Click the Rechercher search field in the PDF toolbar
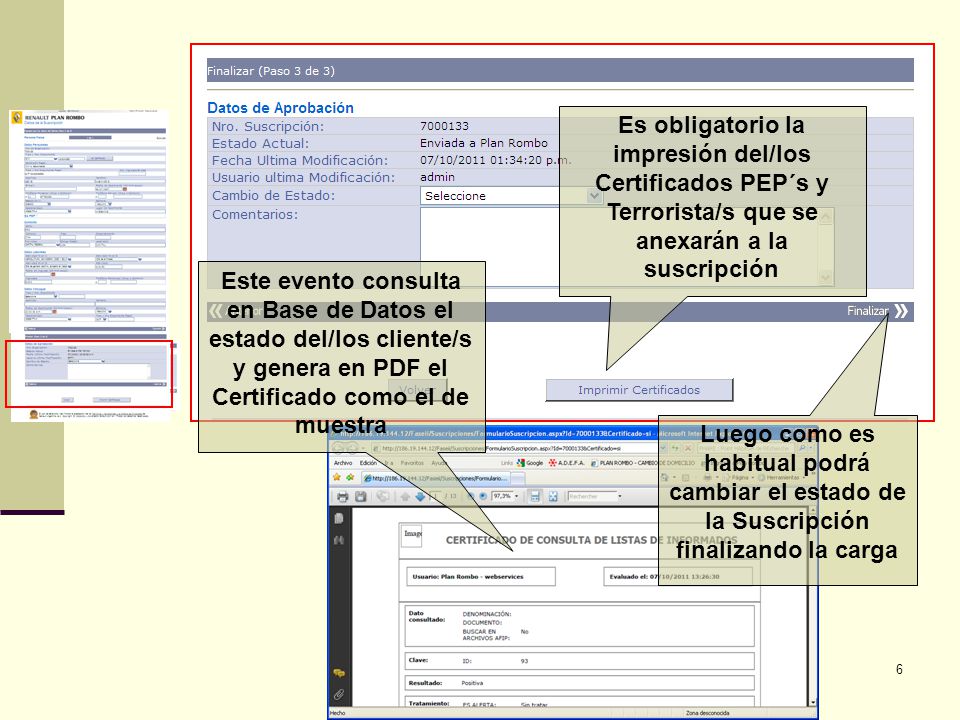Screen dimensions: 960x720 tap(591, 497)
